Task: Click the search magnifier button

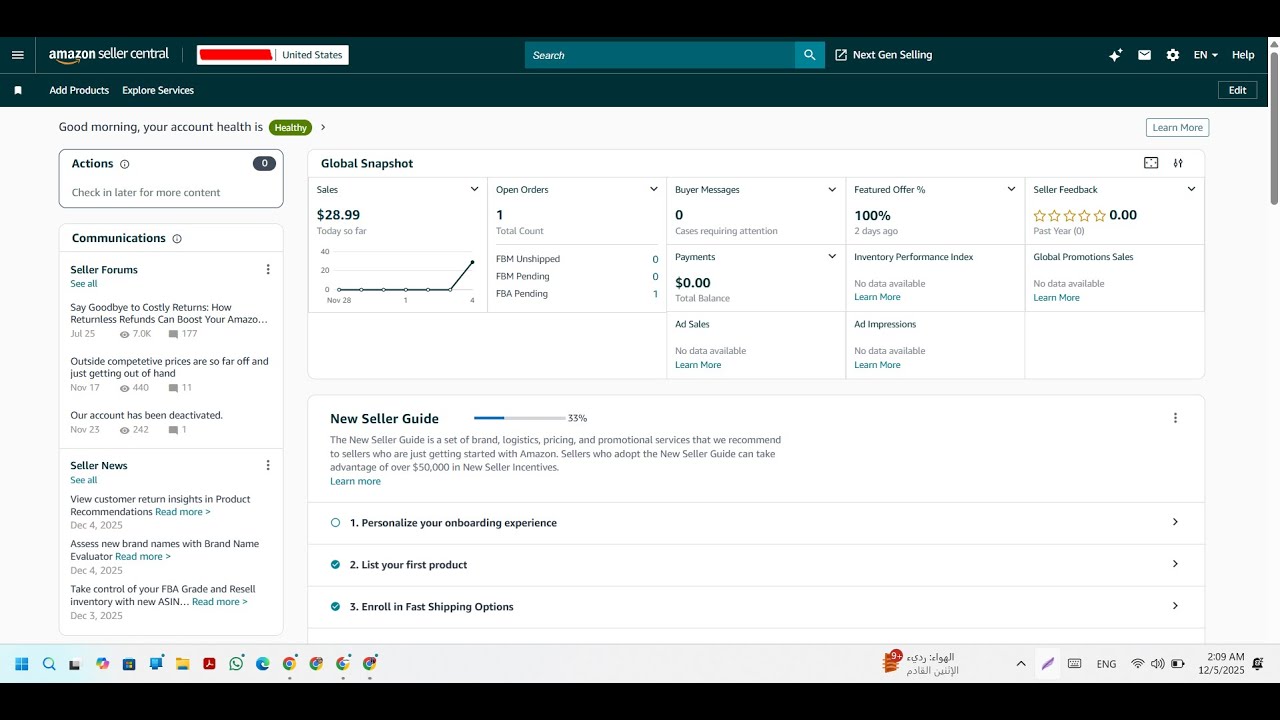Action: coord(809,55)
